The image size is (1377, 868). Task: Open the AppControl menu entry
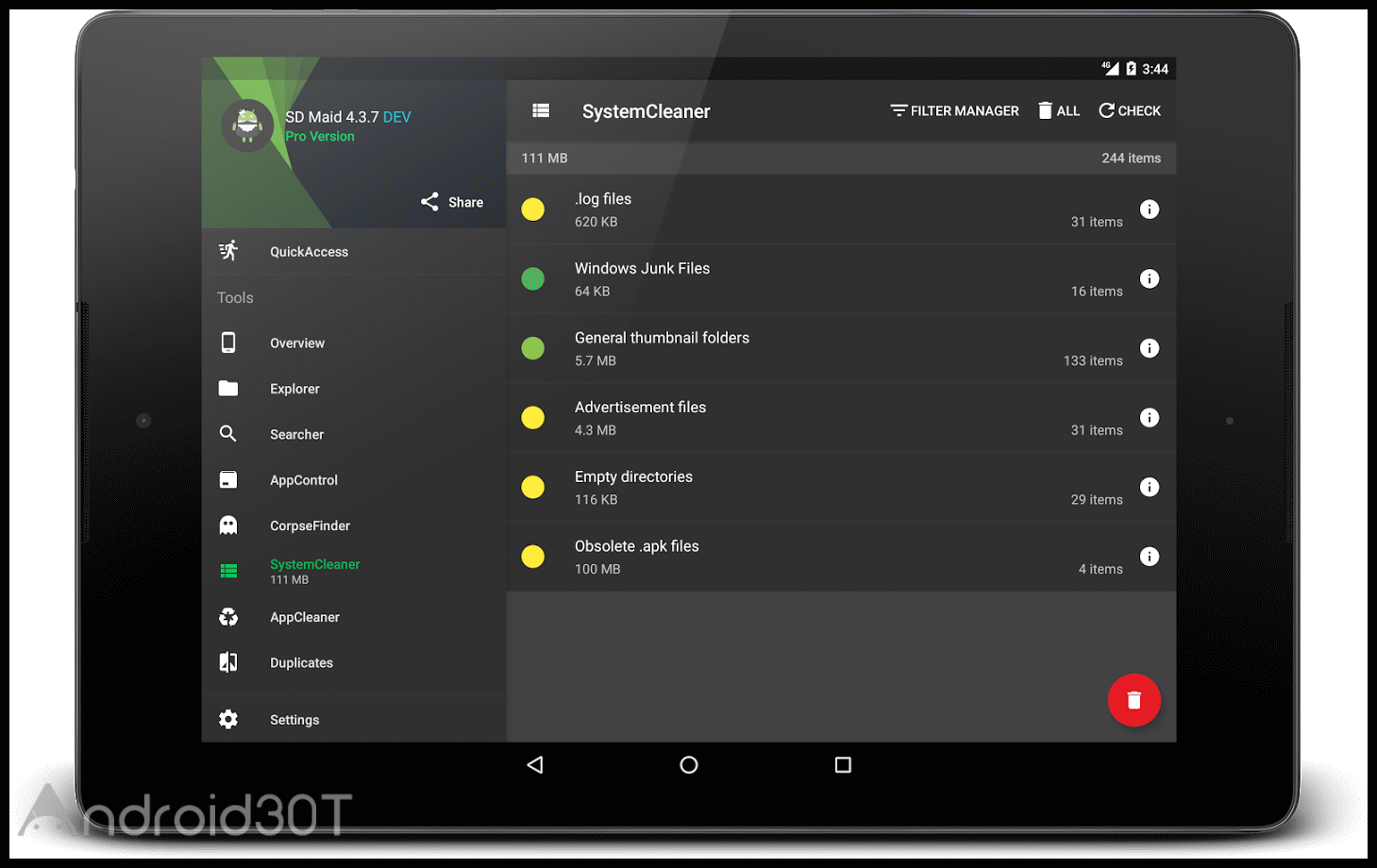point(354,479)
